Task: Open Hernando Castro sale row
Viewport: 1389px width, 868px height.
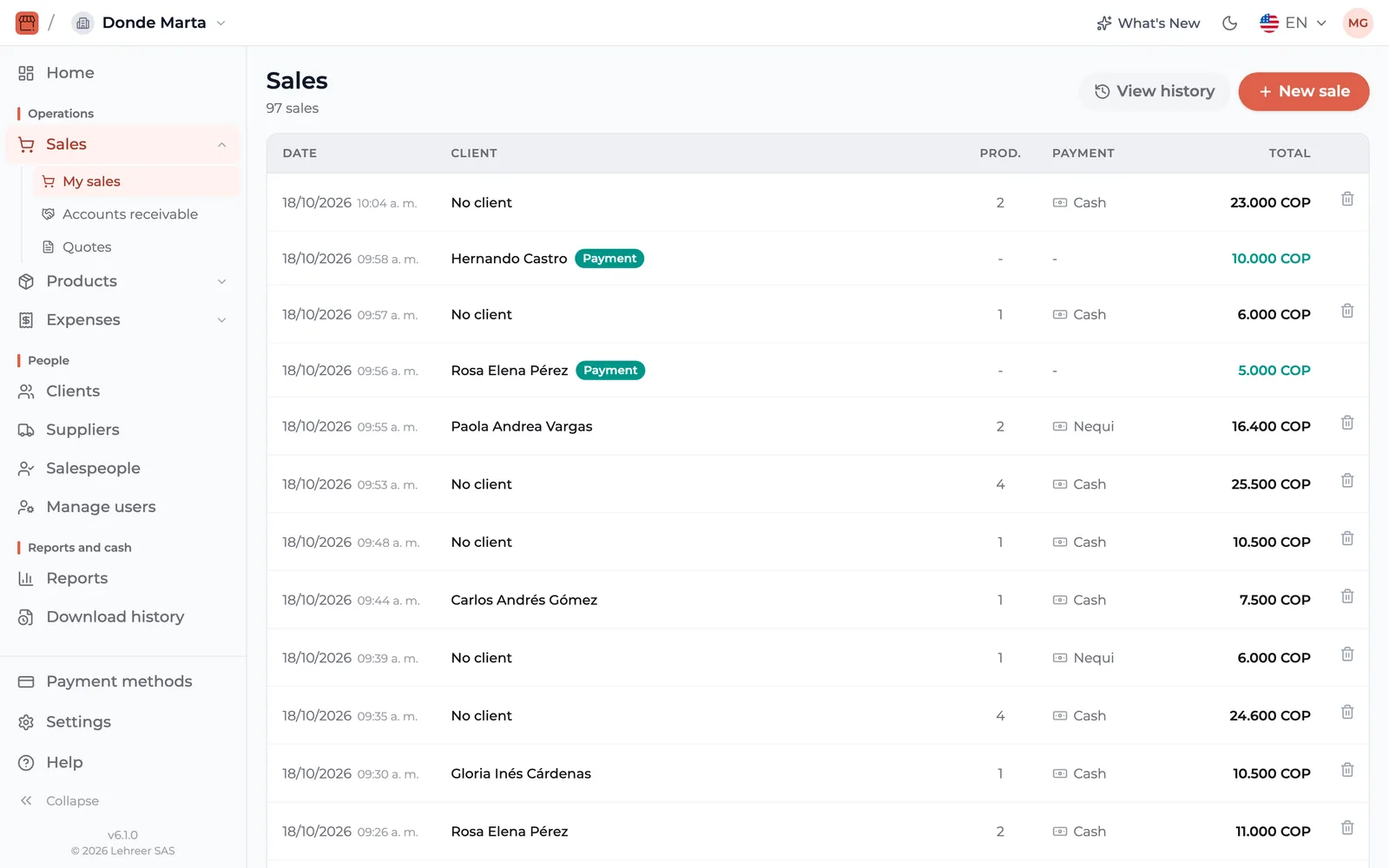Action: click(818, 259)
